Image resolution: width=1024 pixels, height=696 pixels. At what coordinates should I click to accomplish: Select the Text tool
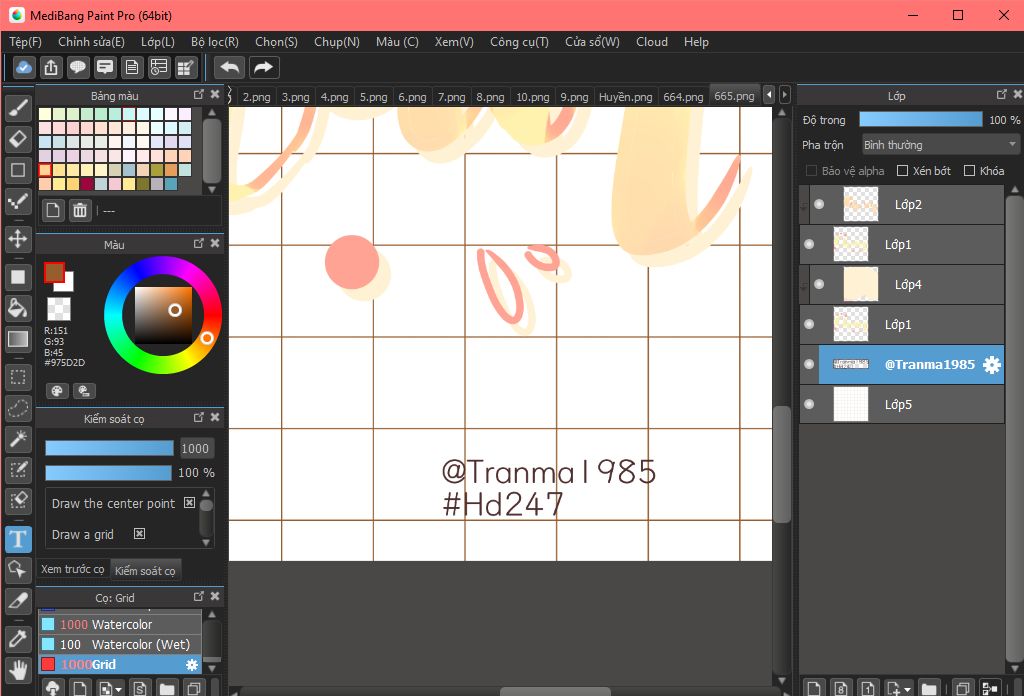tap(18, 539)
